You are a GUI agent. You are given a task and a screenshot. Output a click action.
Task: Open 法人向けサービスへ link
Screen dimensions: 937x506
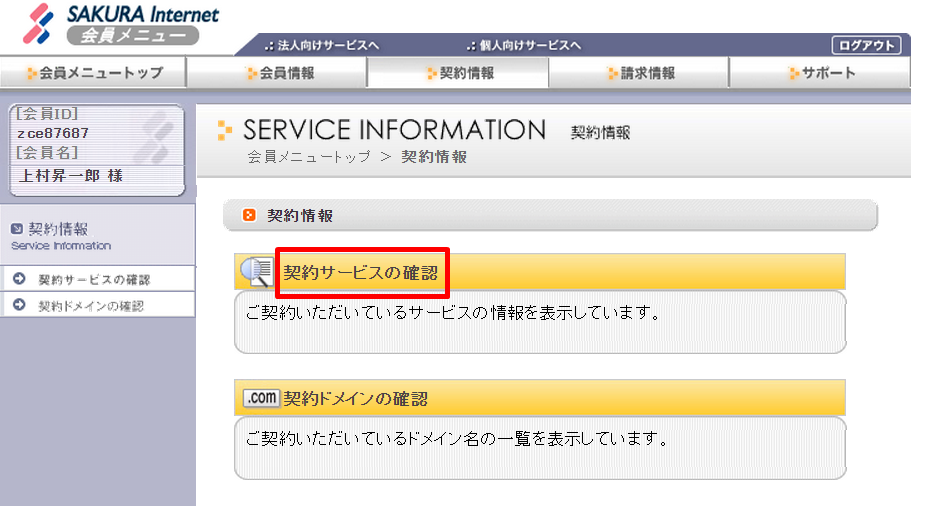coord(322,45)
